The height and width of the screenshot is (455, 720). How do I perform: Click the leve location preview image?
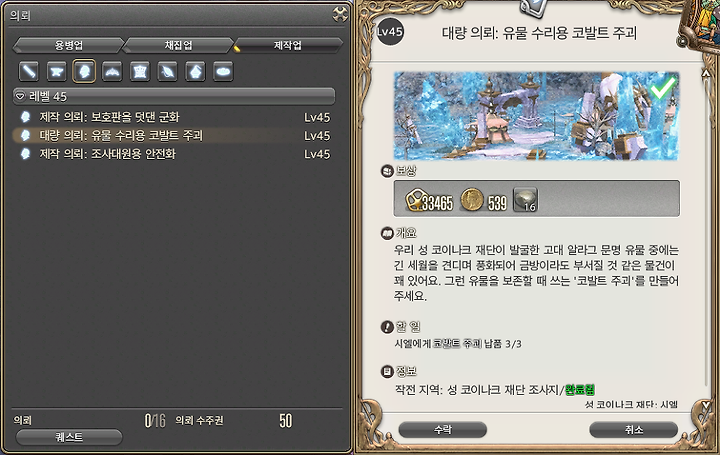(536, 116)
